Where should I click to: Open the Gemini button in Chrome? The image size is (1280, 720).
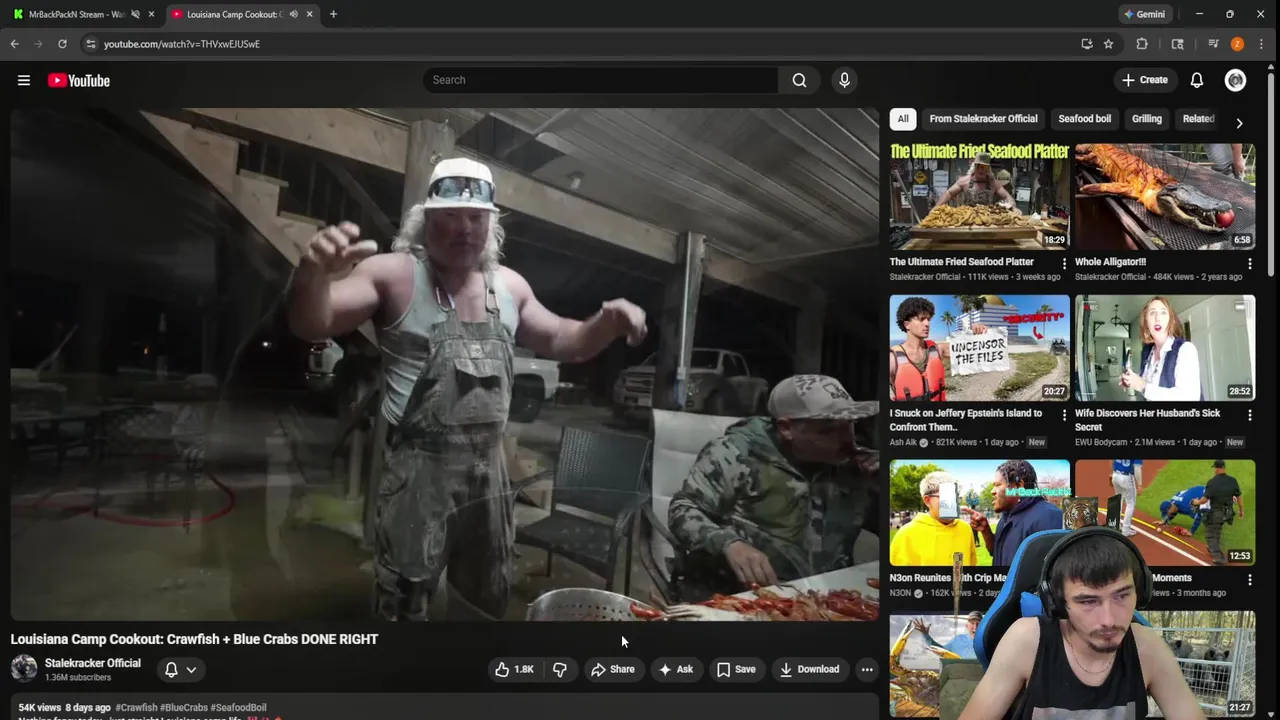[x=1144, y=14]
